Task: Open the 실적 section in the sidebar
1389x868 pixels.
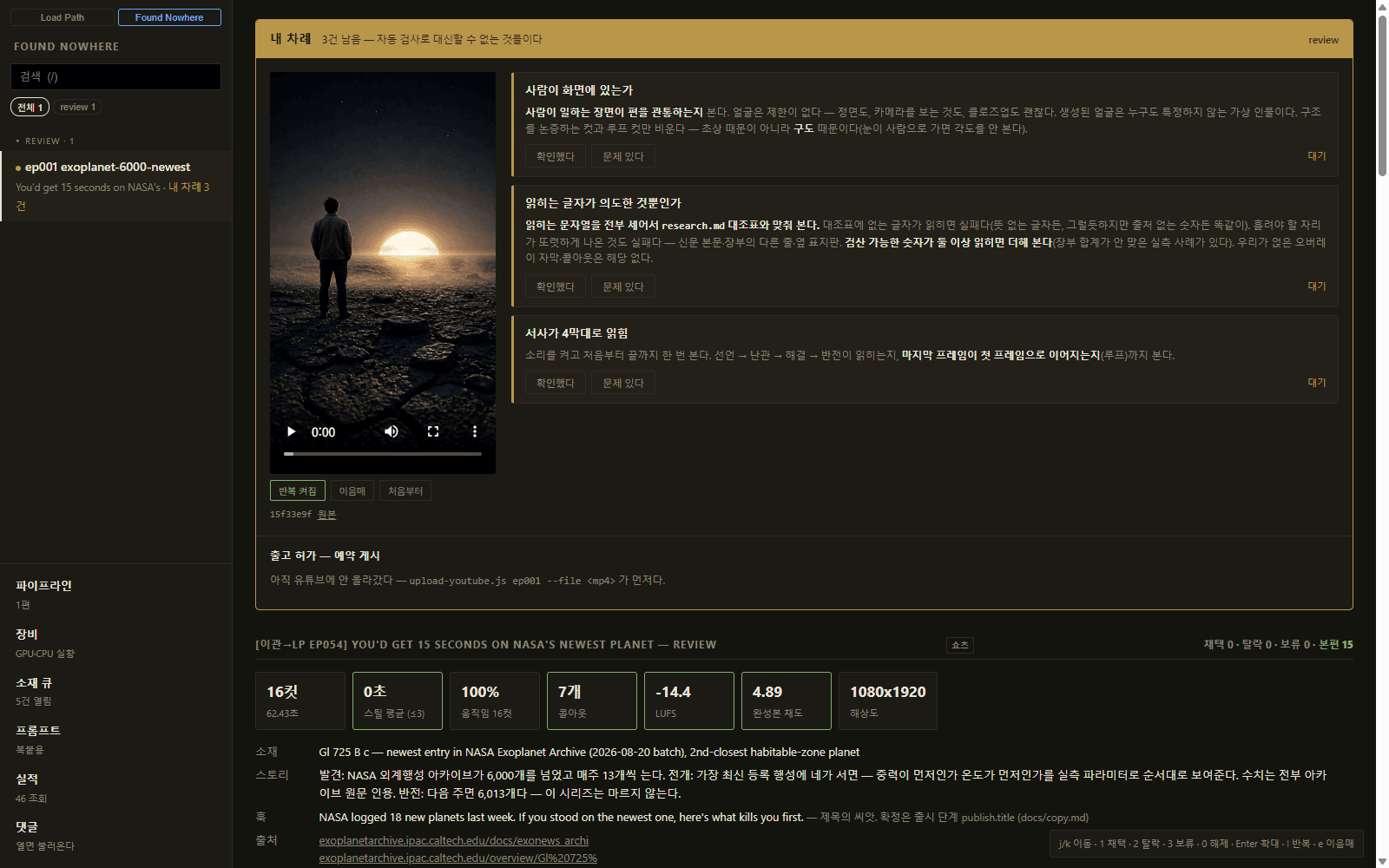Action: click(115, 787)
